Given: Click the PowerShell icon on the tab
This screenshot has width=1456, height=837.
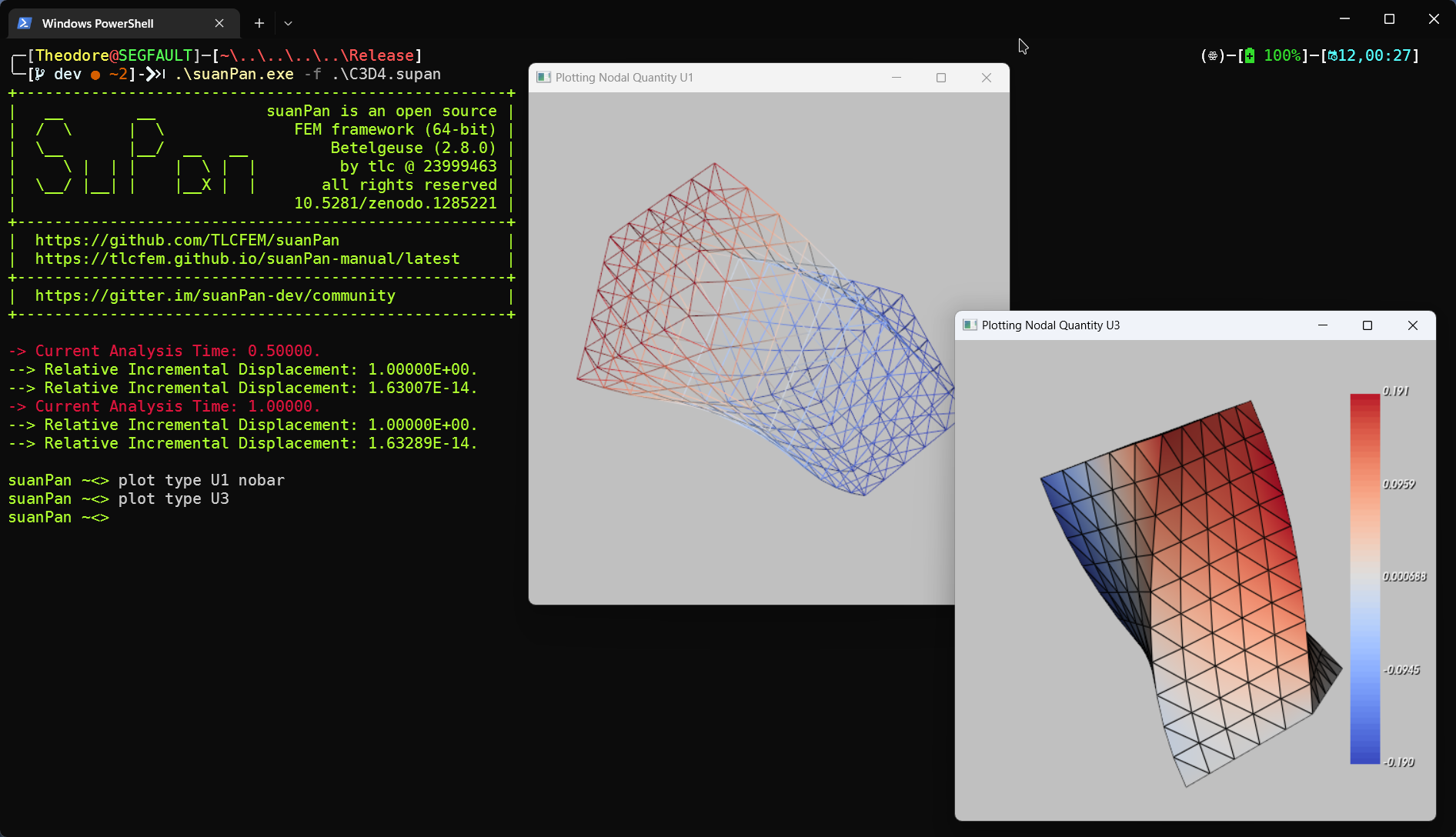Looking at the screenshot, I should click(x=25, y=23).
